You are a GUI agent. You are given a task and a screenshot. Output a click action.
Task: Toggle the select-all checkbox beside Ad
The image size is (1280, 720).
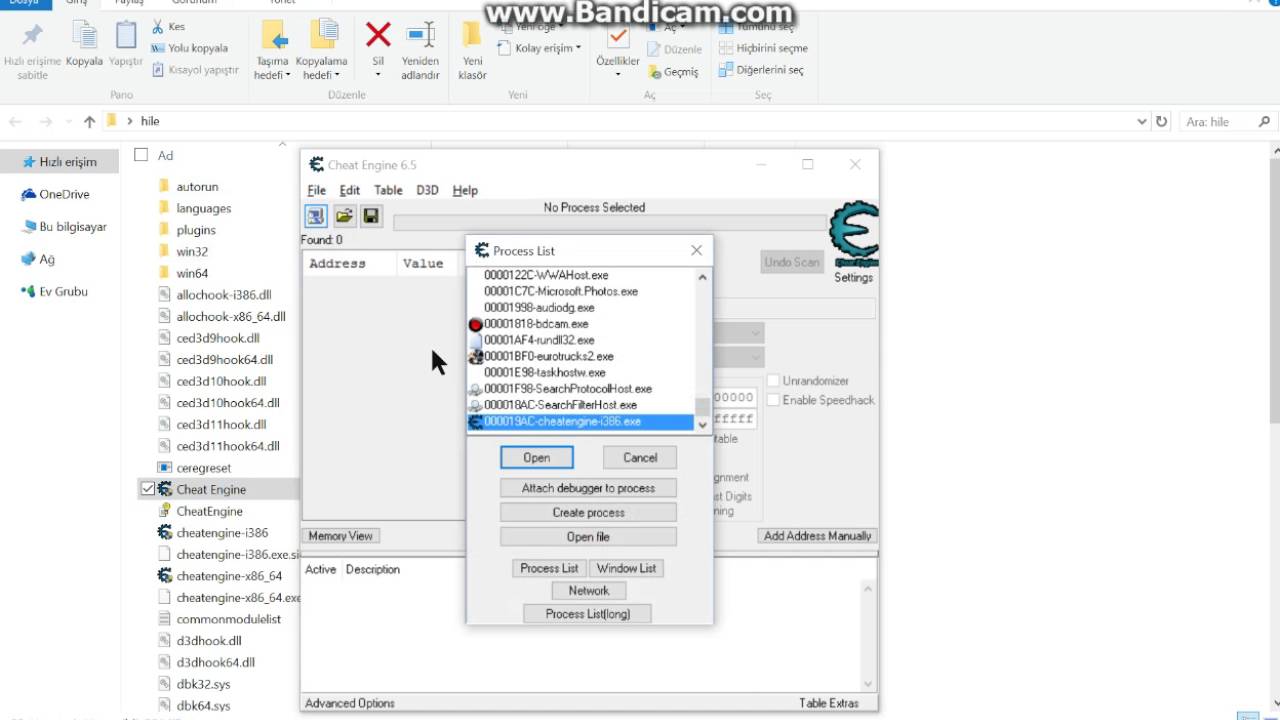tap(141, 155)
